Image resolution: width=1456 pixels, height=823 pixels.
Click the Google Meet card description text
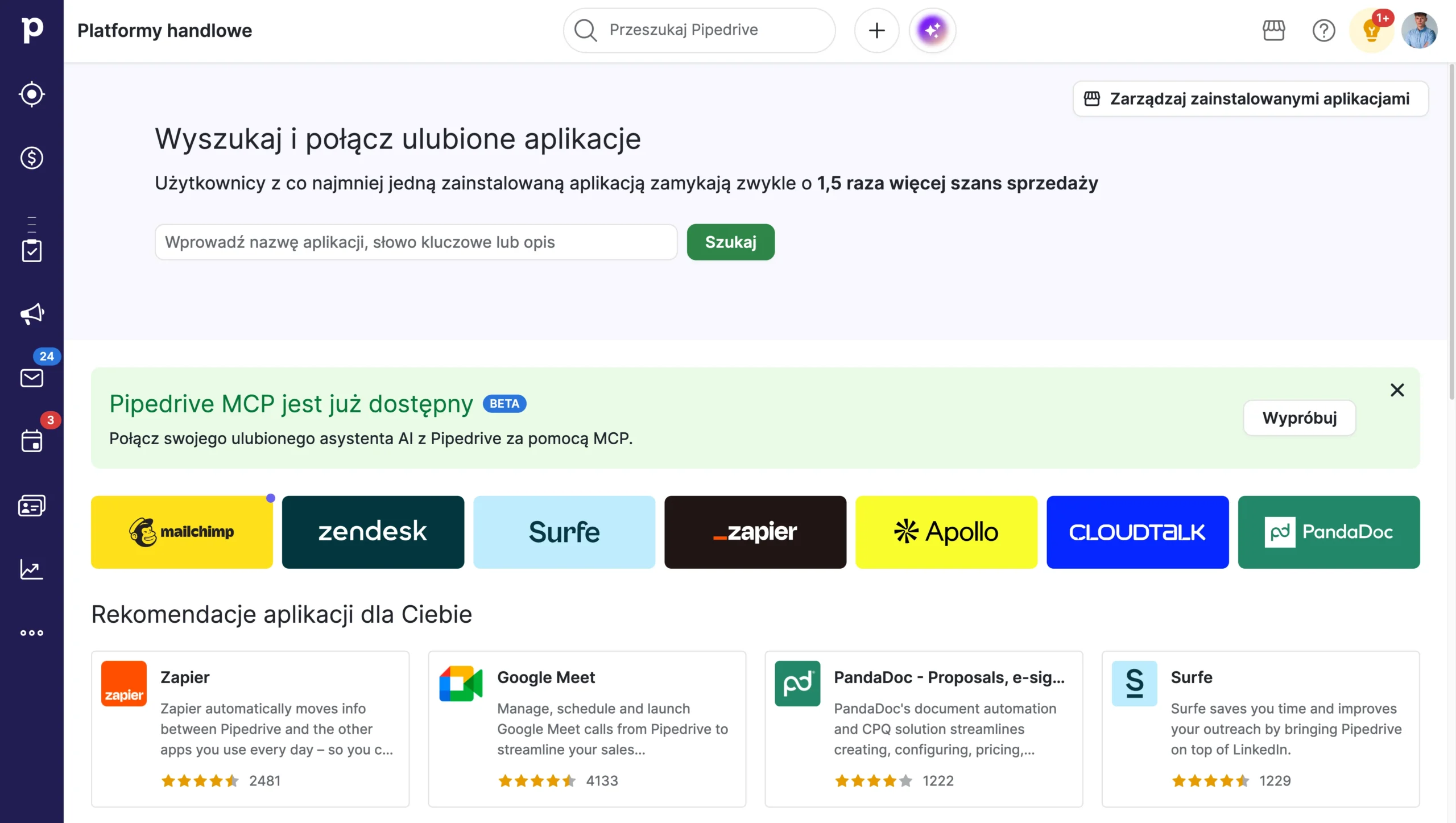(613, 729)
